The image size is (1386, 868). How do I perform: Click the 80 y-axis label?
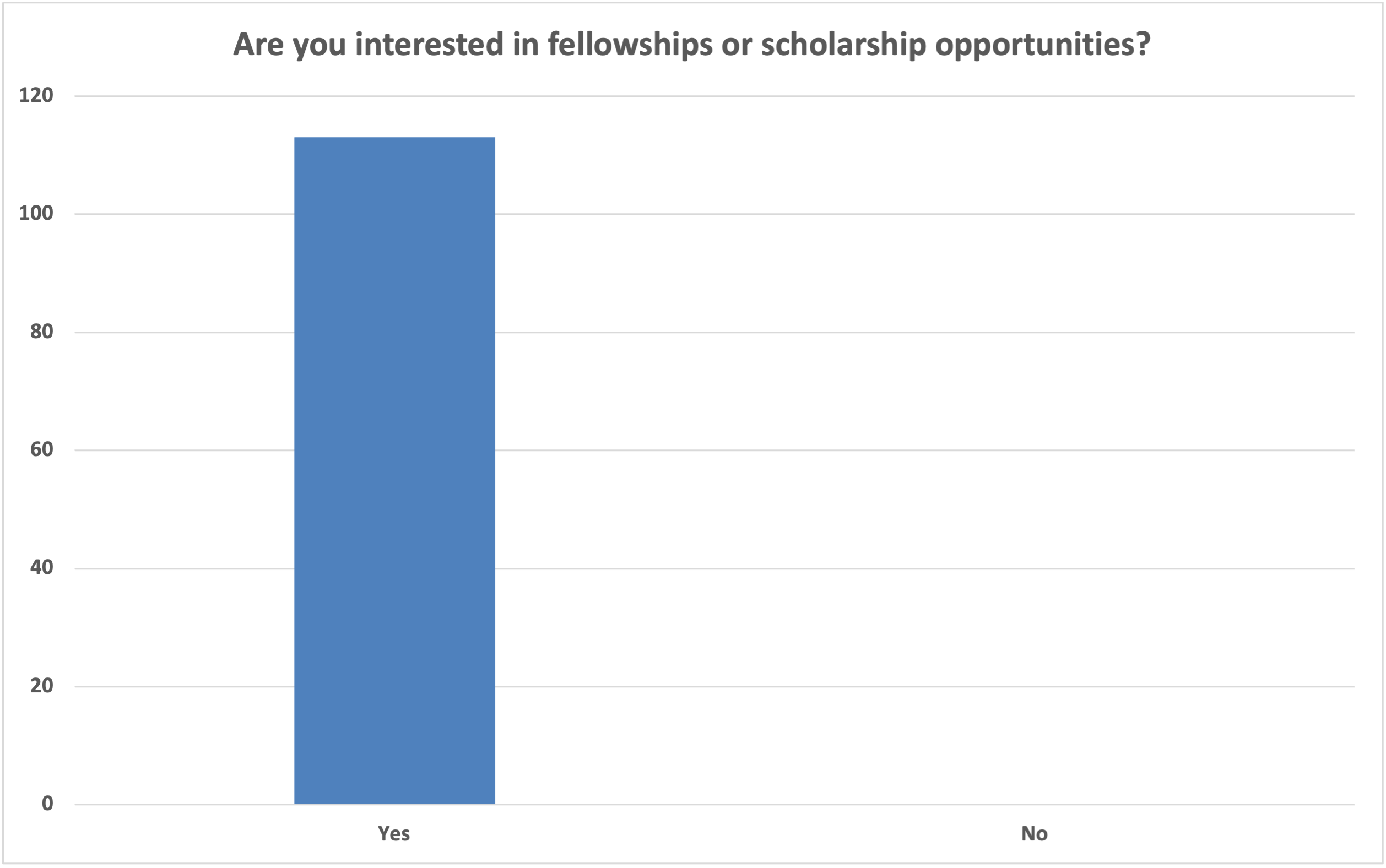[x=41, y=332]
